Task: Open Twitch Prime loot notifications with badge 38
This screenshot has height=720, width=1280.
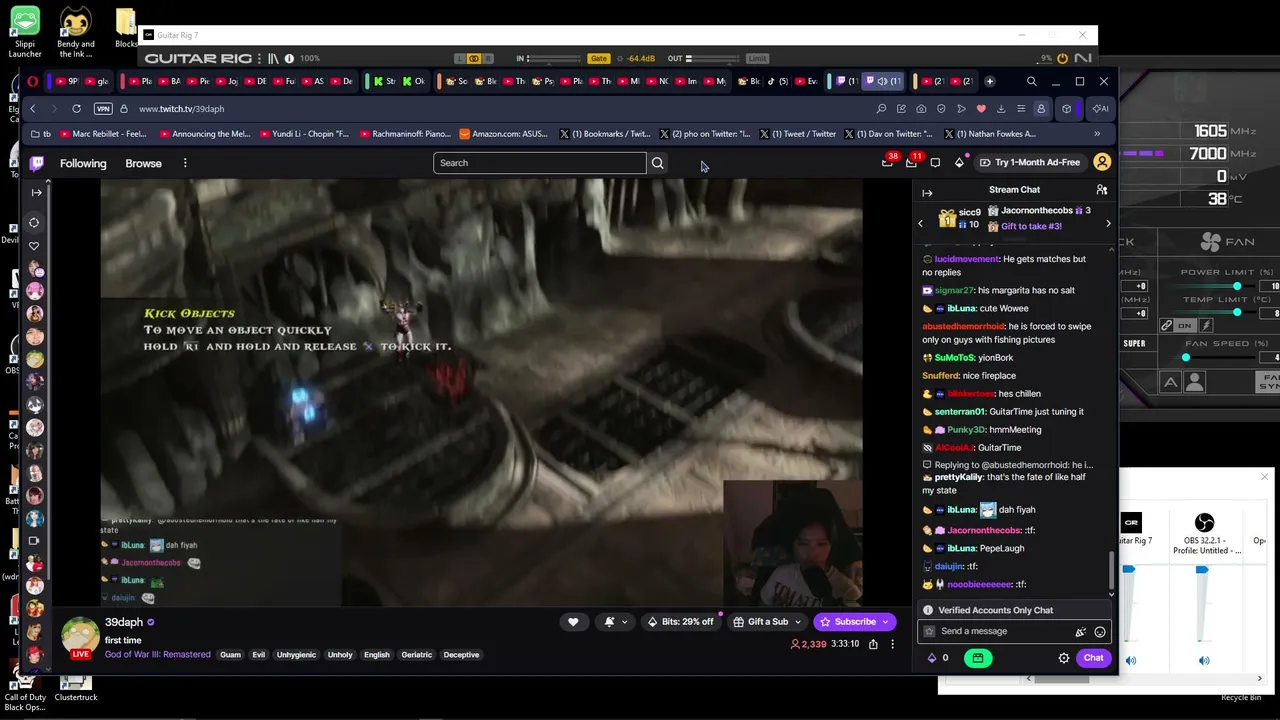Action: [x=887, y=162]
